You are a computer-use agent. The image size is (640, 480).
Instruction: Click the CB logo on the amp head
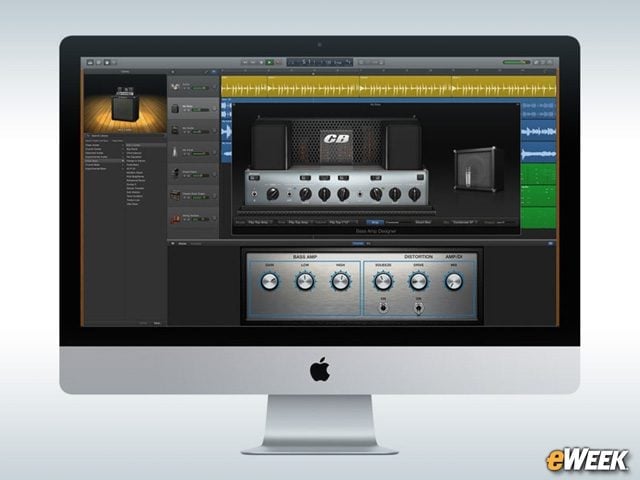point(336,139)
